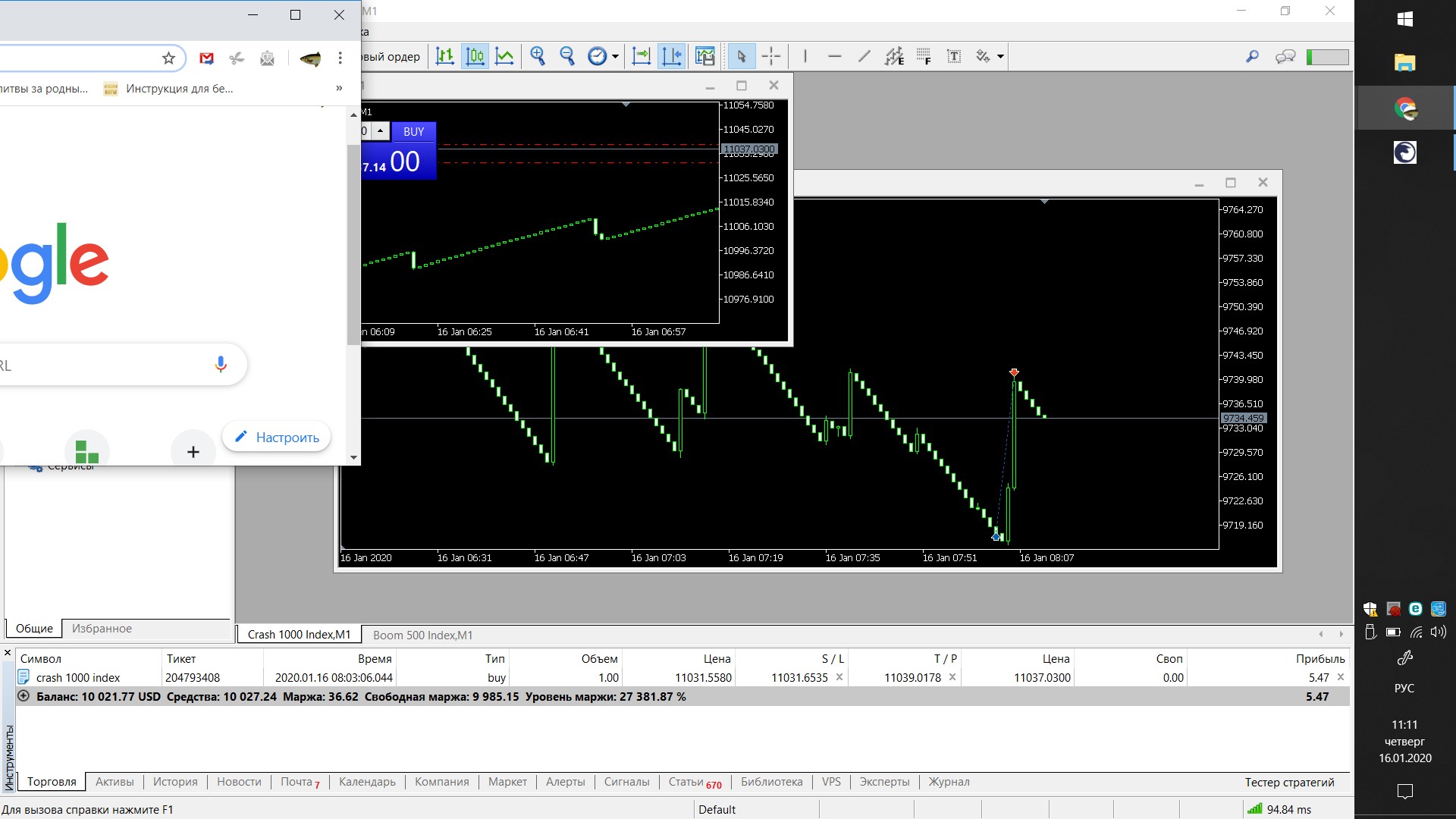
Task: Open Chrome from the Windows taskbar
Action: pyautogui.click(x=1405, y=108)
